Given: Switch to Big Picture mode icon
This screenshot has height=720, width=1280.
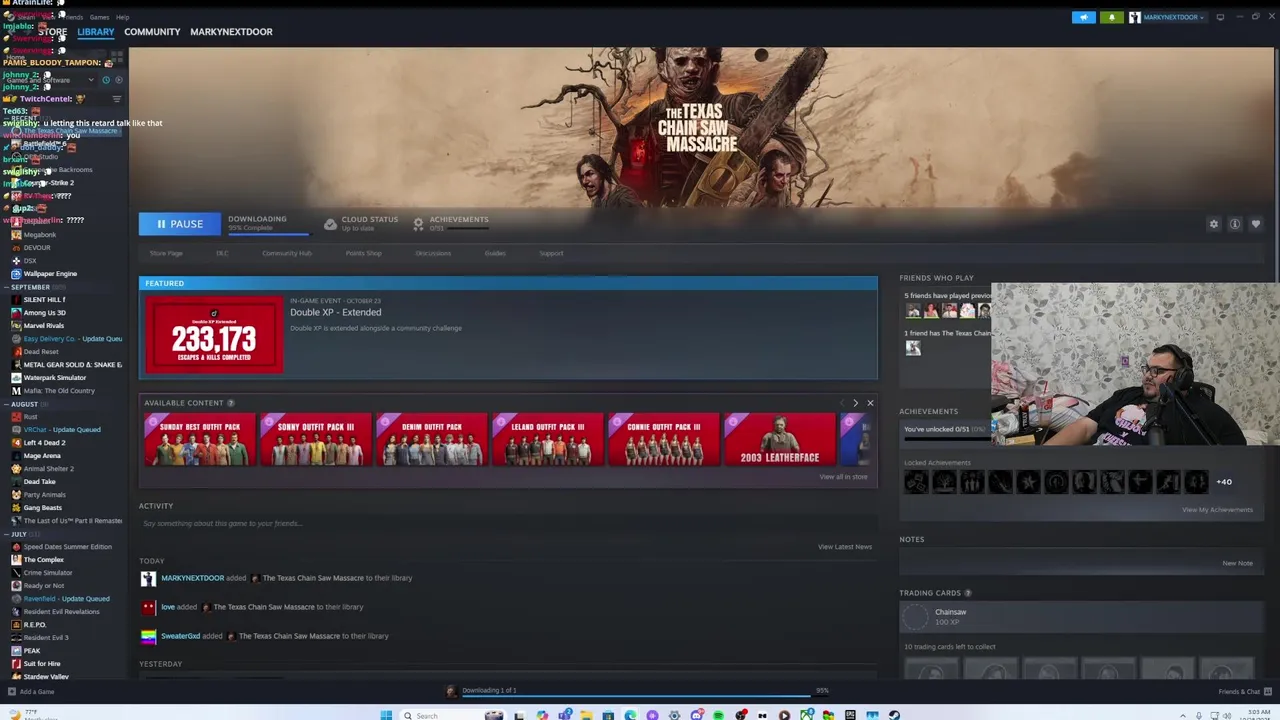Looking at the screenshot, I should 1218,17.
